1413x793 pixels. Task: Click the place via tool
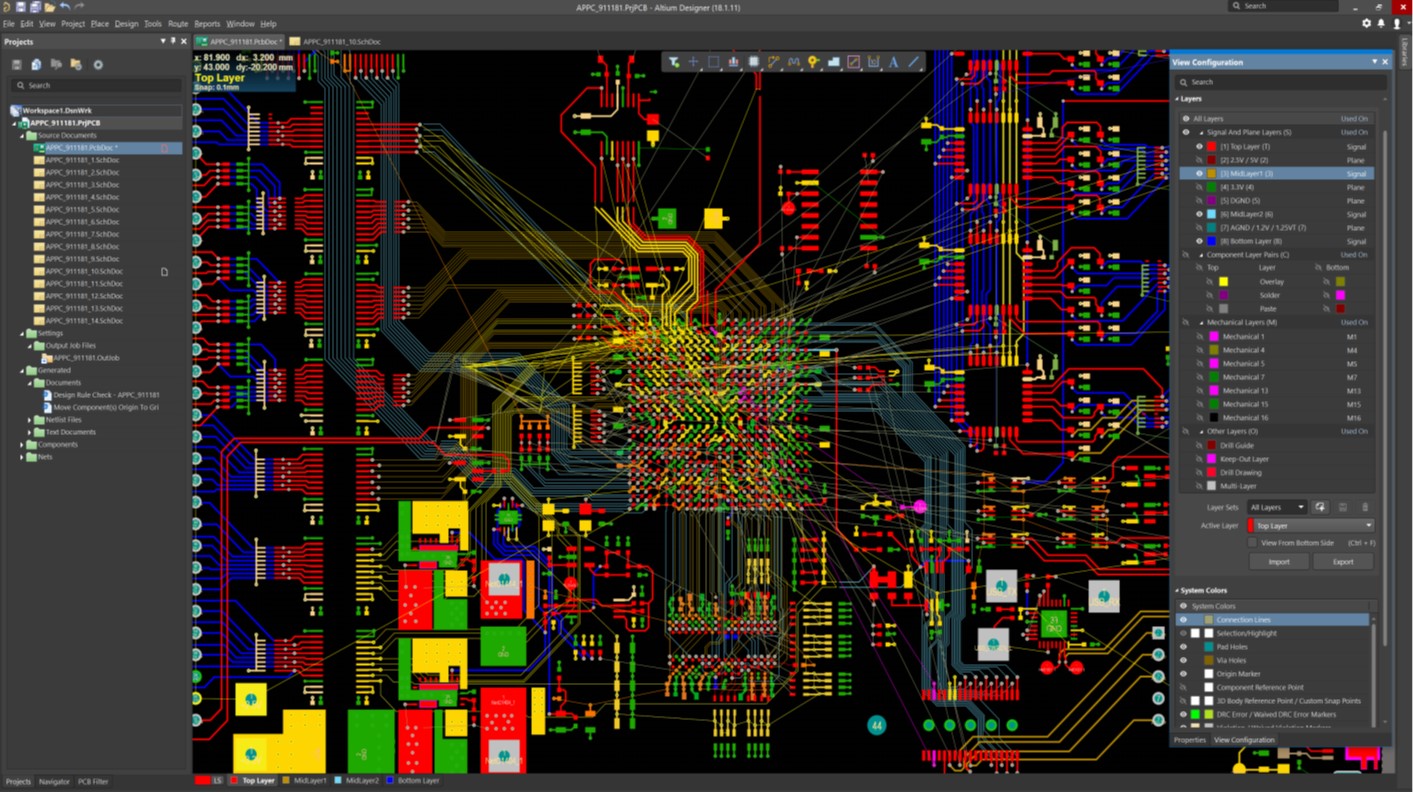coord(814,62)
